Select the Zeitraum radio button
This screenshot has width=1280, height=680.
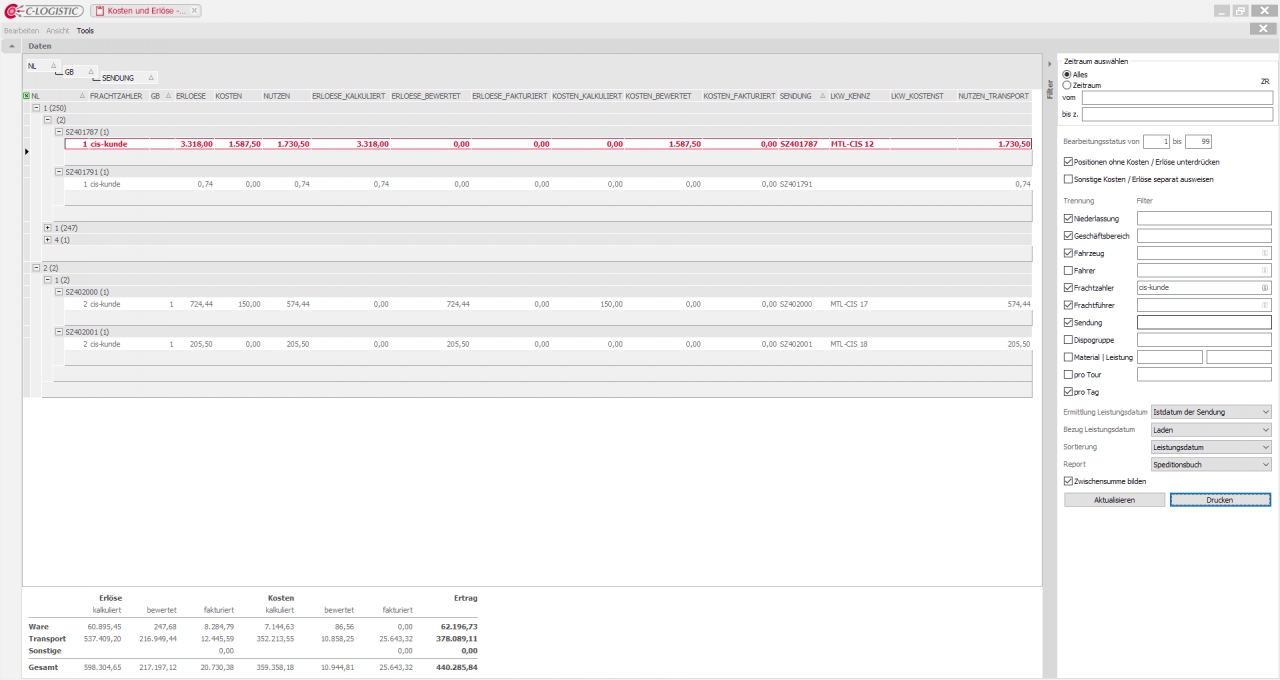click(1067, 85)
